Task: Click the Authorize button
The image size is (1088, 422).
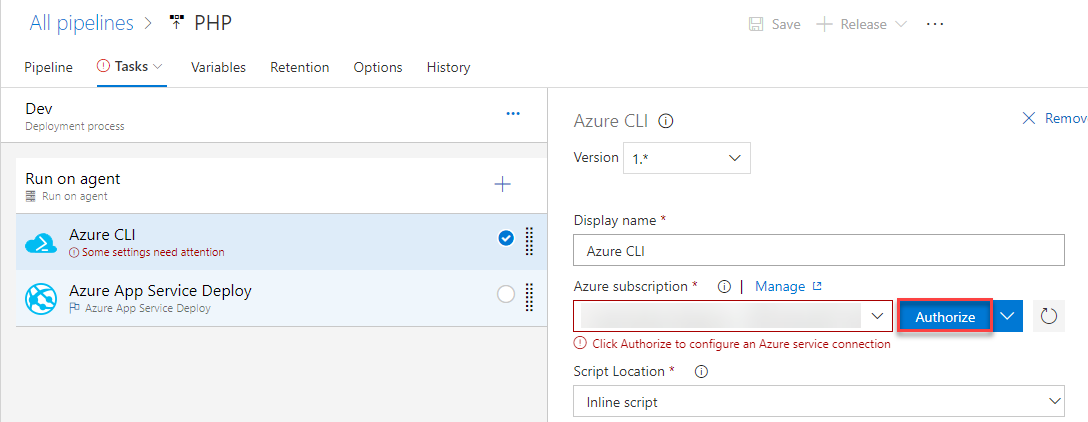Action: [x=945, y=316]
